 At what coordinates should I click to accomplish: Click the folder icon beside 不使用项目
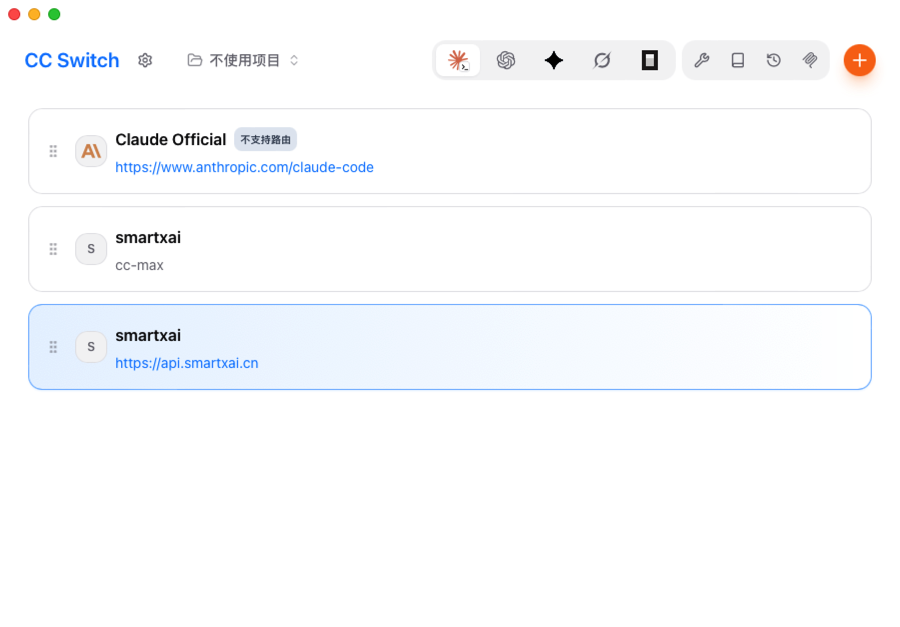click(x=195, y=60)
